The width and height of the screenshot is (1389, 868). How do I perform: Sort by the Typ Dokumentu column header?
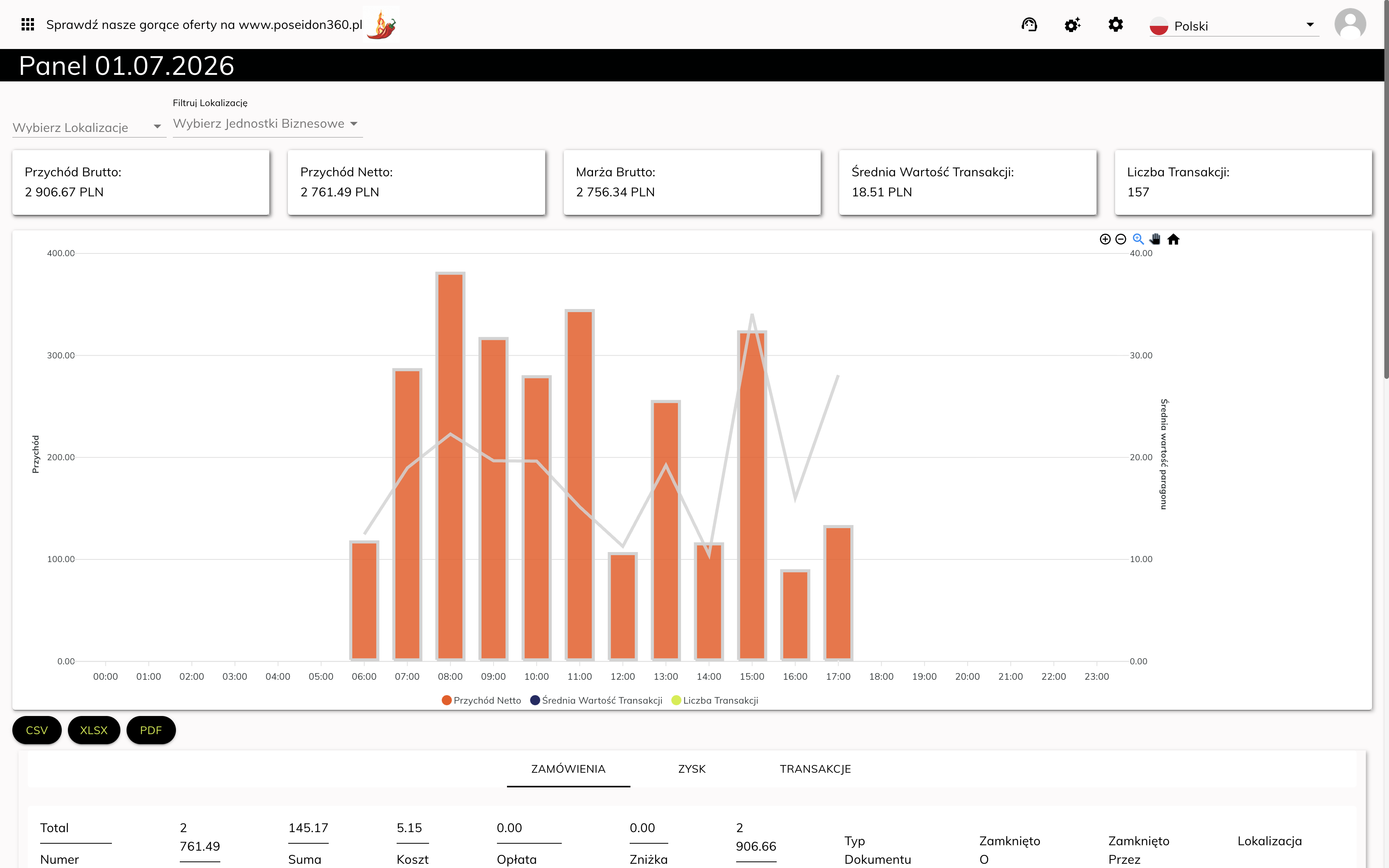click(x=878, y=850)
